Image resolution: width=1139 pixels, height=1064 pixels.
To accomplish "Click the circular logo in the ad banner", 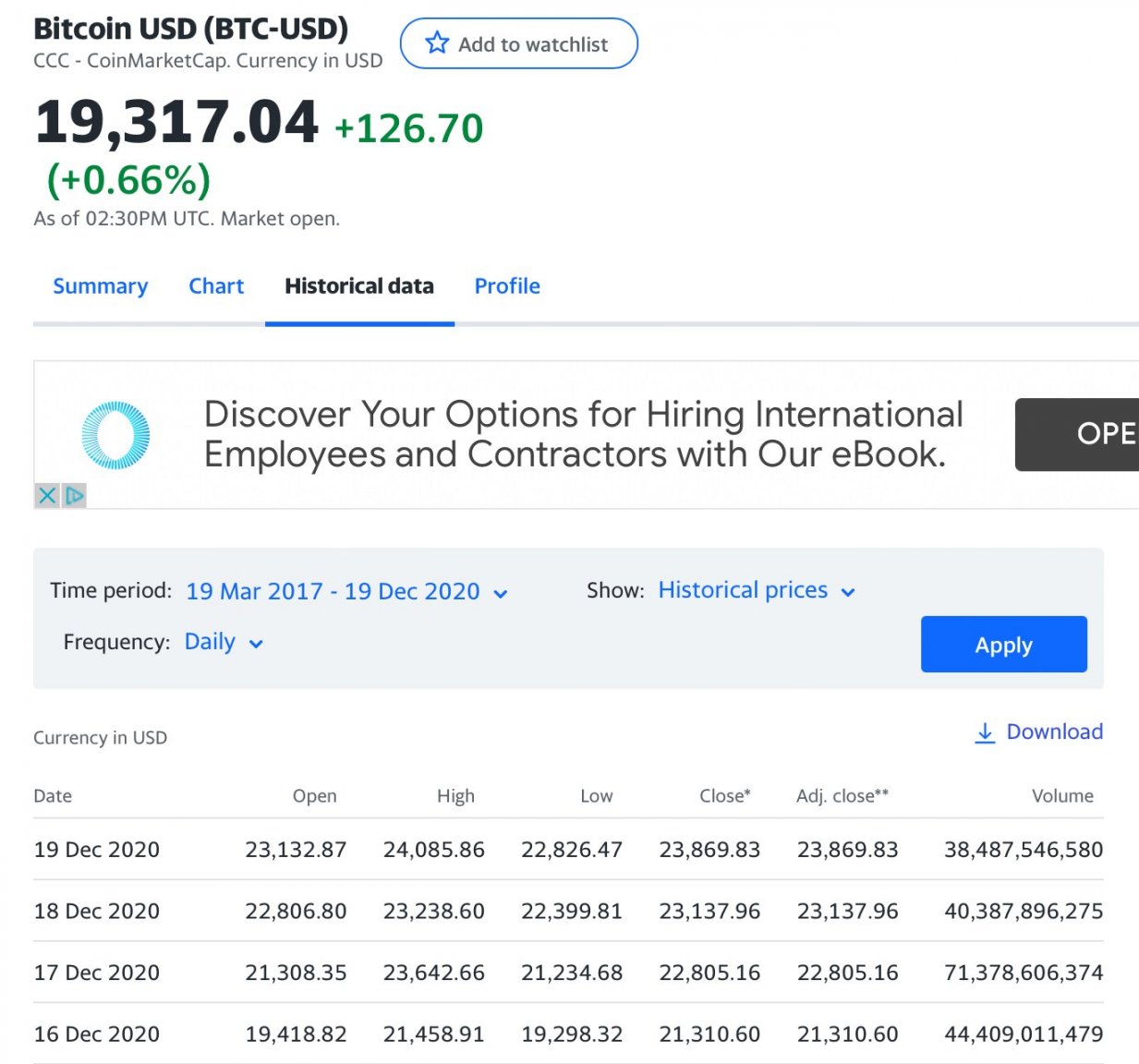I will point(115,435).
